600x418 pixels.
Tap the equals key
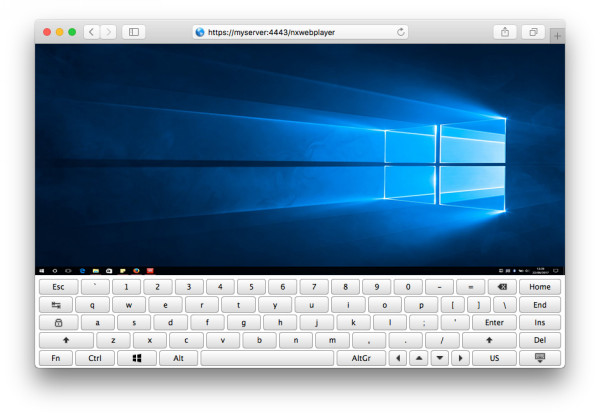(x=471, y=287)
